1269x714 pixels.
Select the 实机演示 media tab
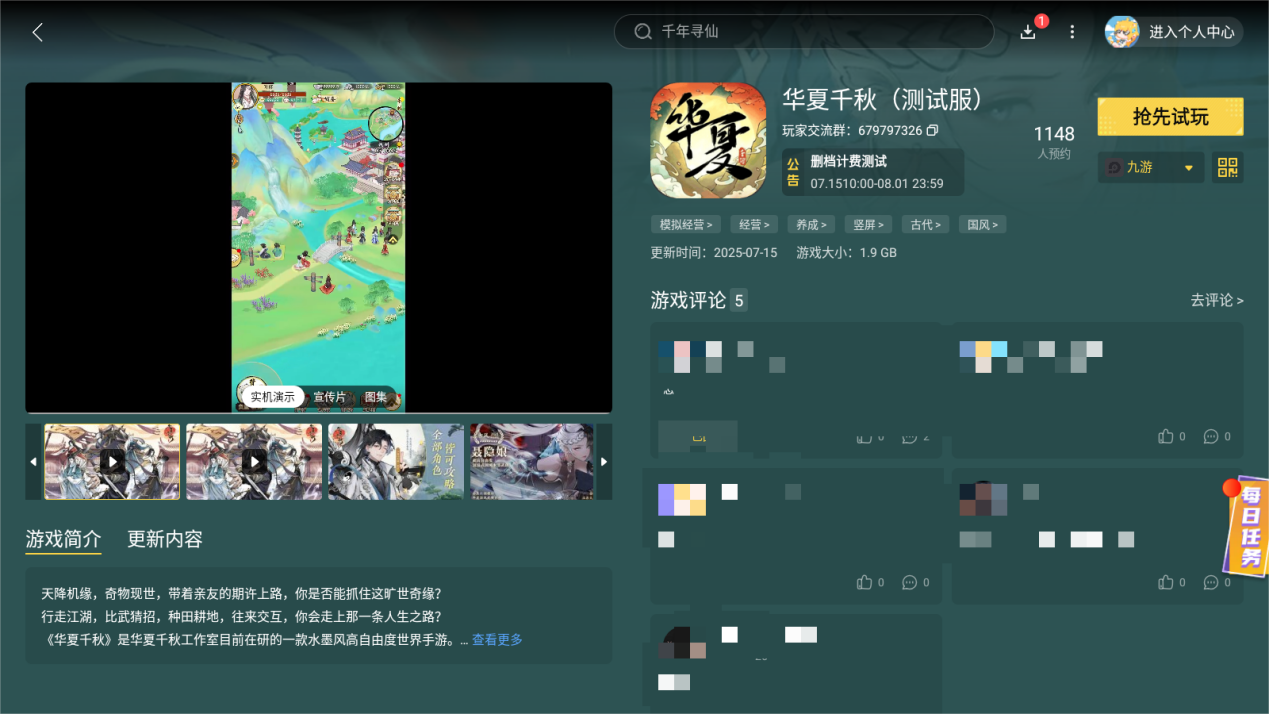[273, 397]
